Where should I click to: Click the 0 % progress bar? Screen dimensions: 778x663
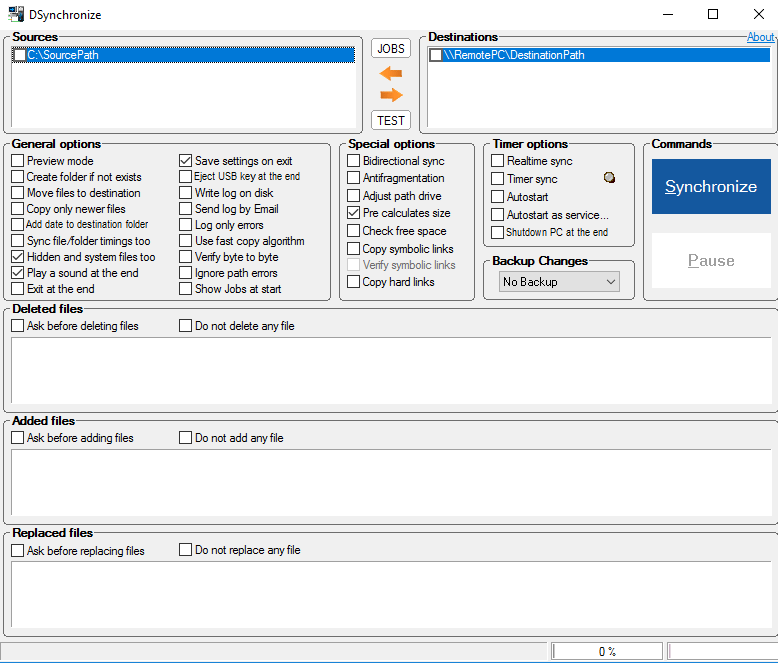pyautogui.click(x=607, y=651)
